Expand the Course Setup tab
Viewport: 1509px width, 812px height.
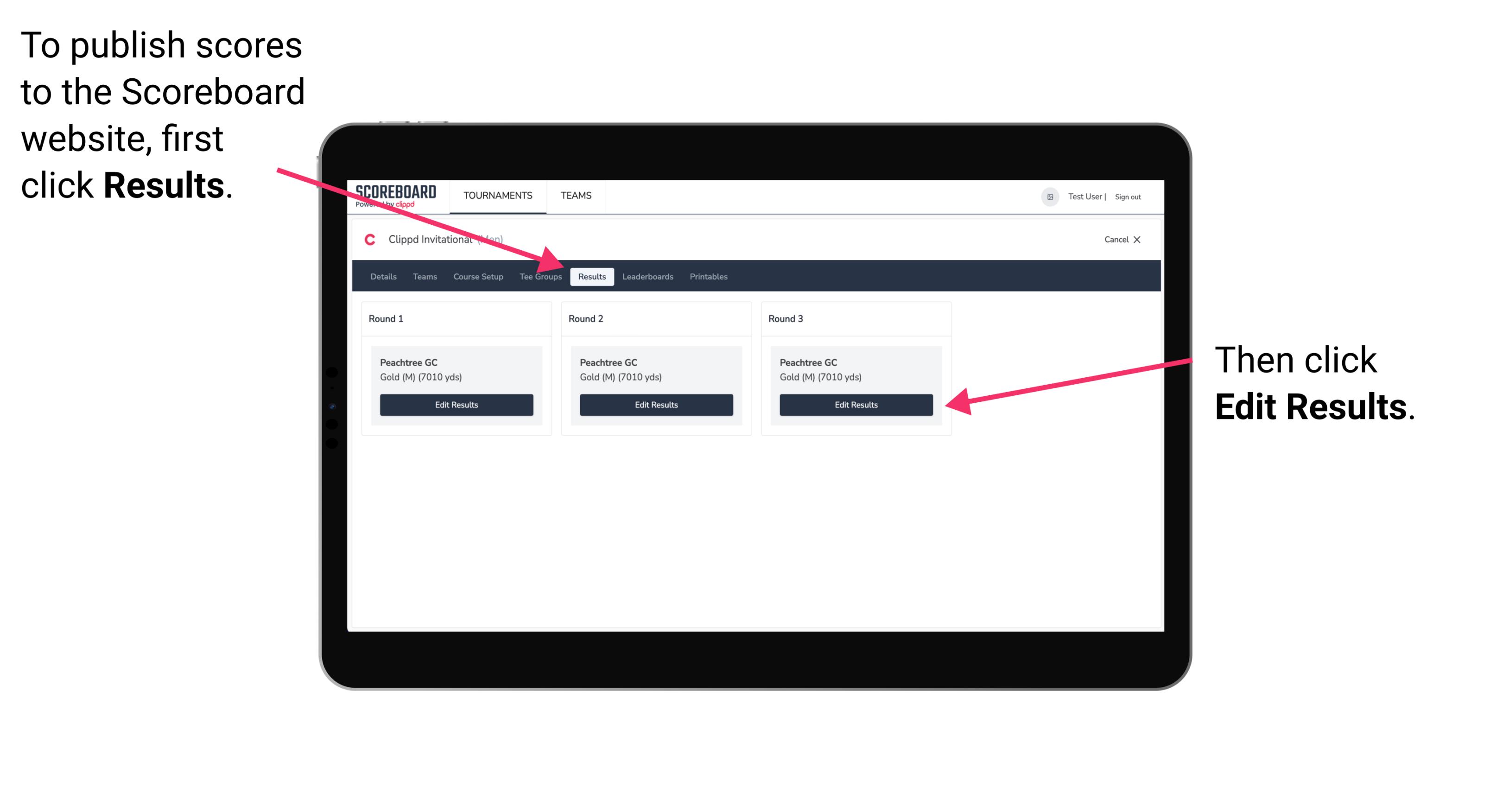(x=477, y=276)
